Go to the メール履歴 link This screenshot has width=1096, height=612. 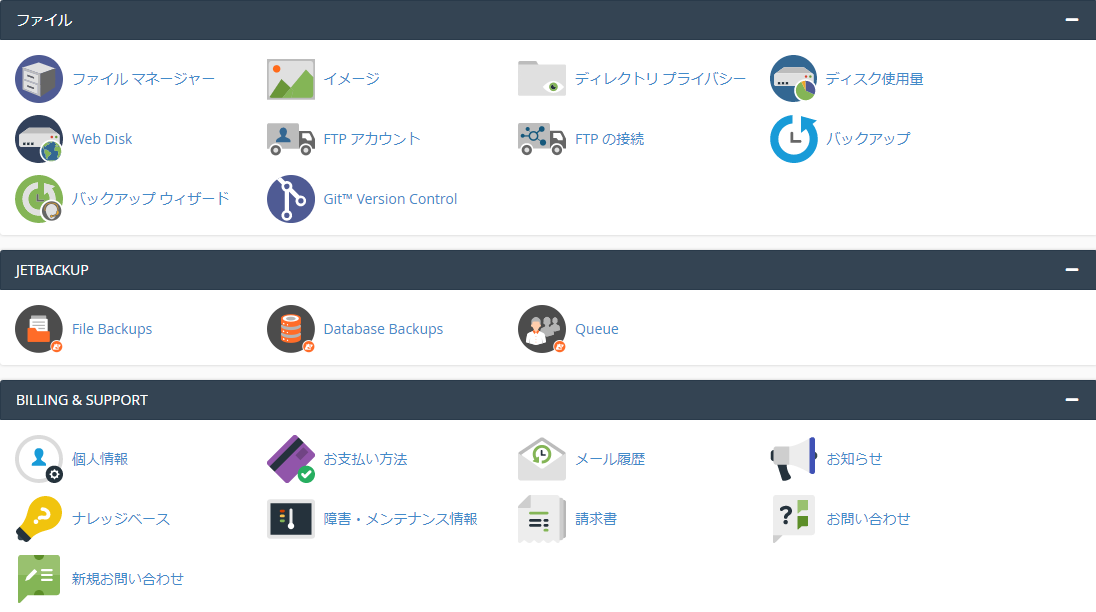(610, 459)
